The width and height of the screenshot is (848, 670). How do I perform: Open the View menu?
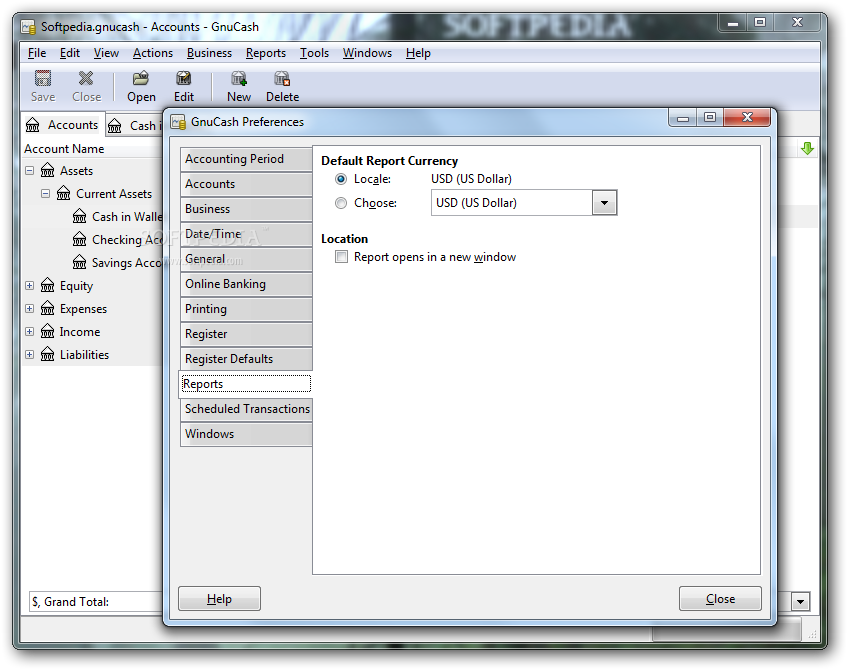tap(106, 53)
